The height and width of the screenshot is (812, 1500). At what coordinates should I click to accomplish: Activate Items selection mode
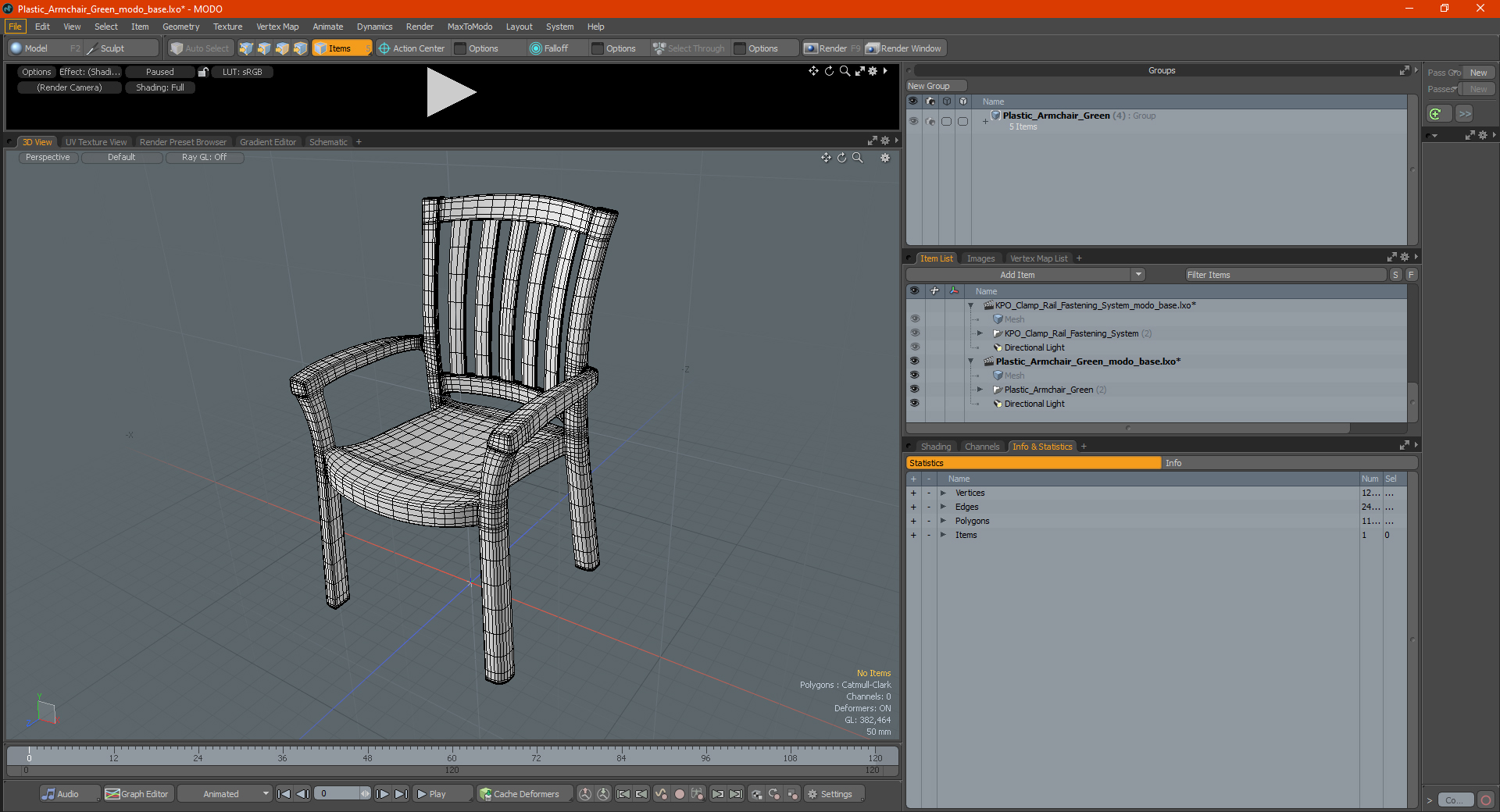coord(341,48)
